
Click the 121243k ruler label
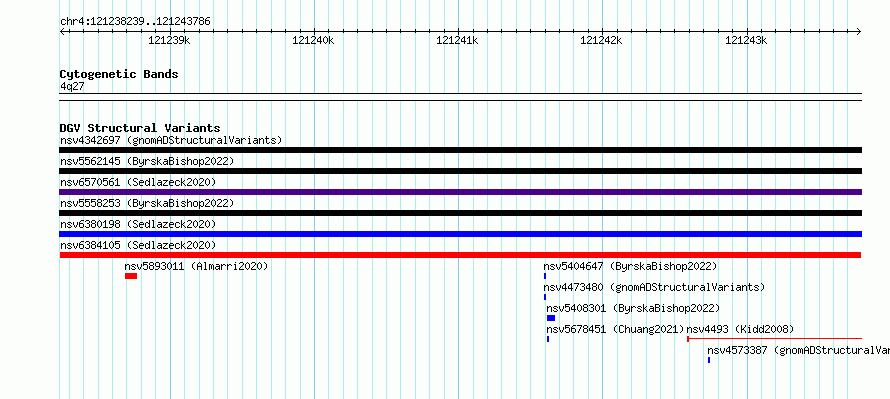746,40
